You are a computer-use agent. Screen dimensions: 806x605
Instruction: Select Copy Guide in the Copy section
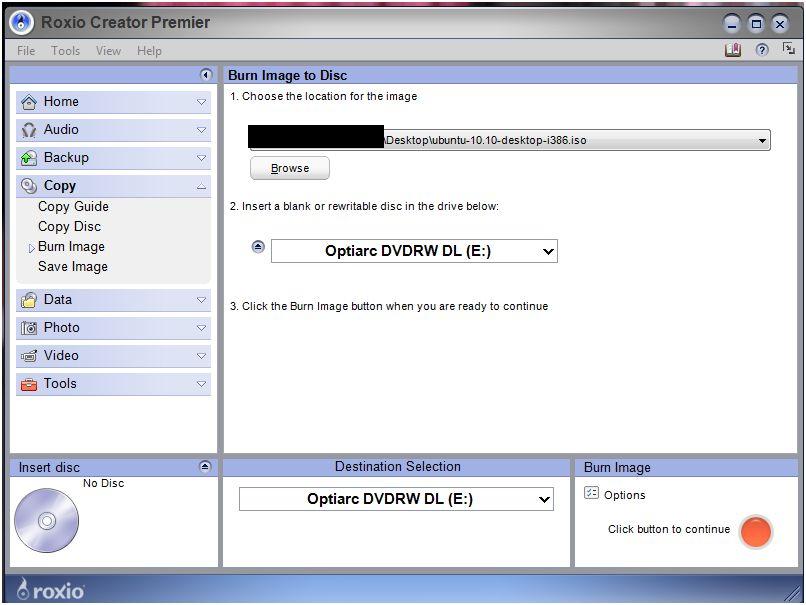point(74,207)
